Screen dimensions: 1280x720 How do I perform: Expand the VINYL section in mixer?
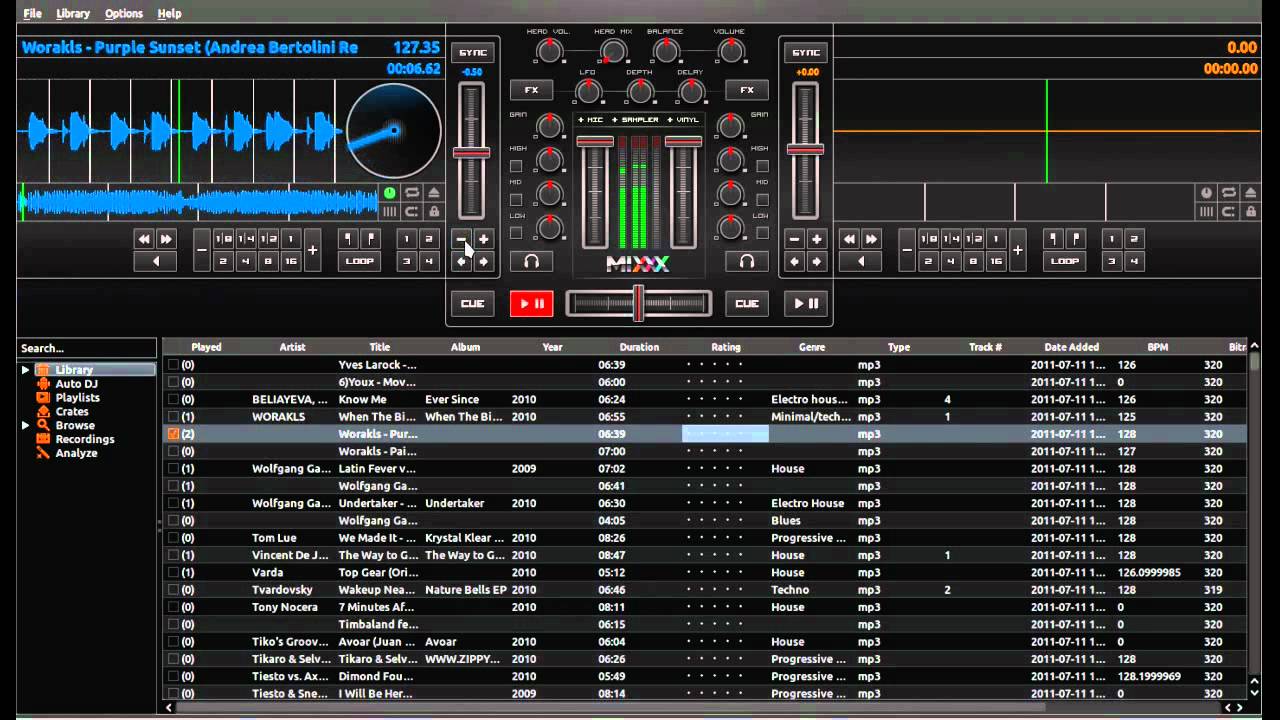click(684, 120)
